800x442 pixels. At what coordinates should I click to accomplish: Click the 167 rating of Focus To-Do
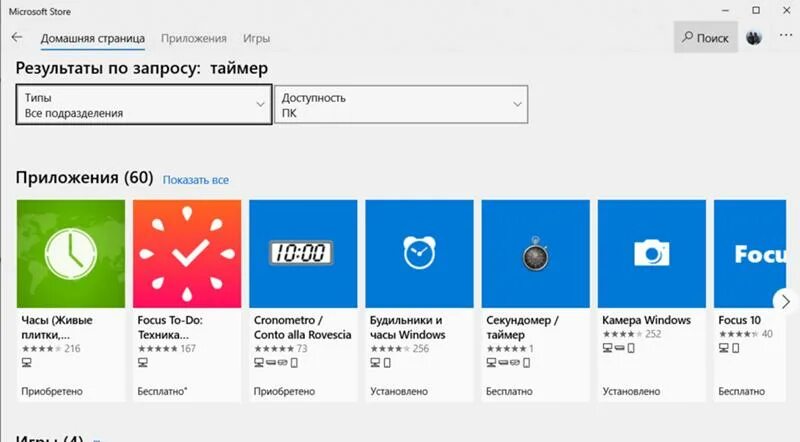point(188,349)
